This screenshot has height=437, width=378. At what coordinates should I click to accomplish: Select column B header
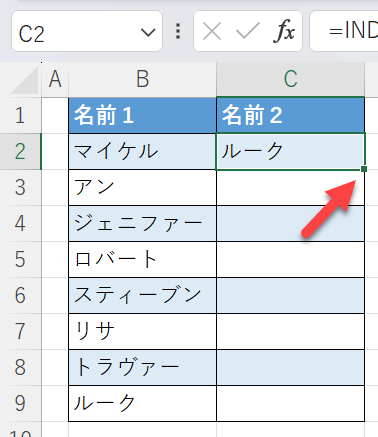point(142,79)
